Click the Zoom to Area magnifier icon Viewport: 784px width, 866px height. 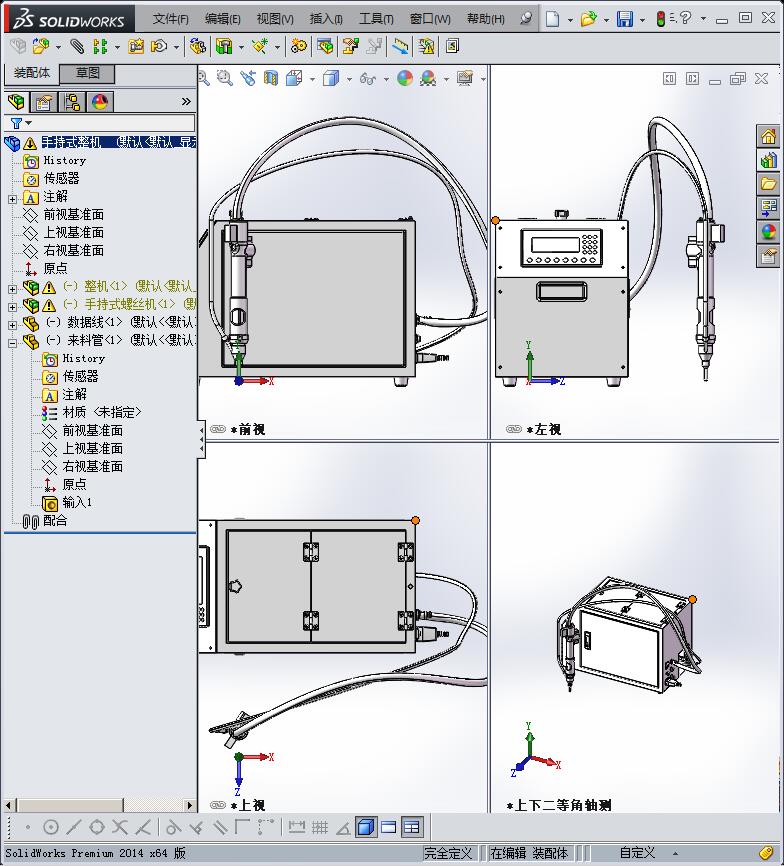(x=224, y=78)
